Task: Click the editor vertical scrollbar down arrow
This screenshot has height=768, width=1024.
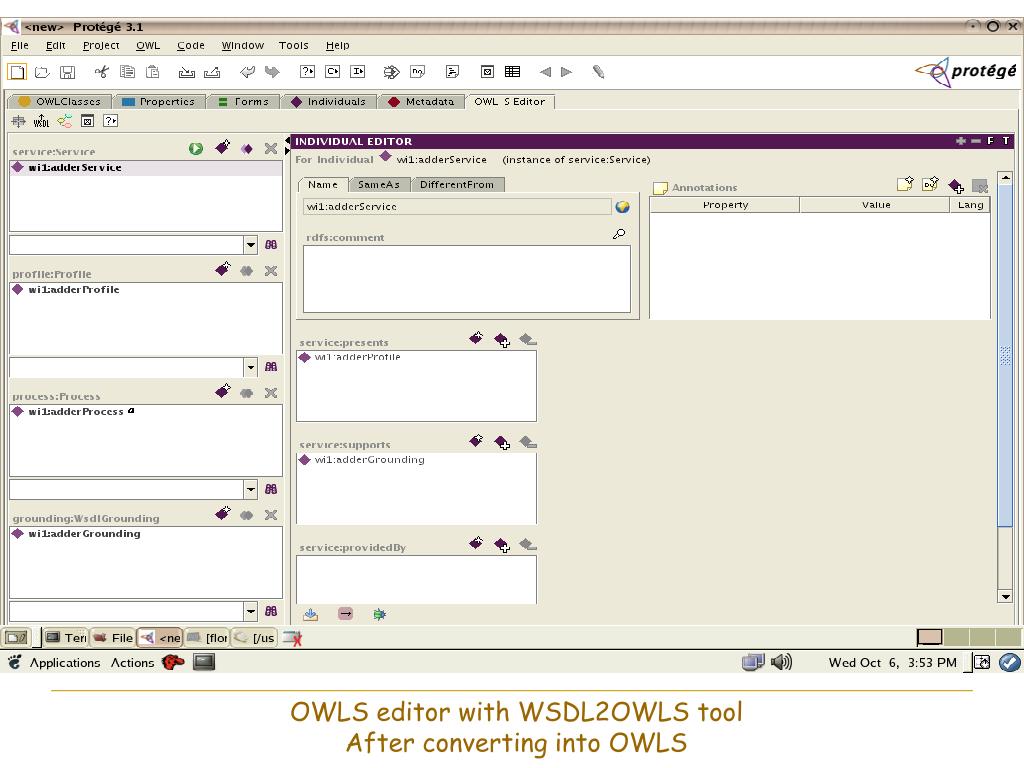Action: click(x=1005, y=596)
